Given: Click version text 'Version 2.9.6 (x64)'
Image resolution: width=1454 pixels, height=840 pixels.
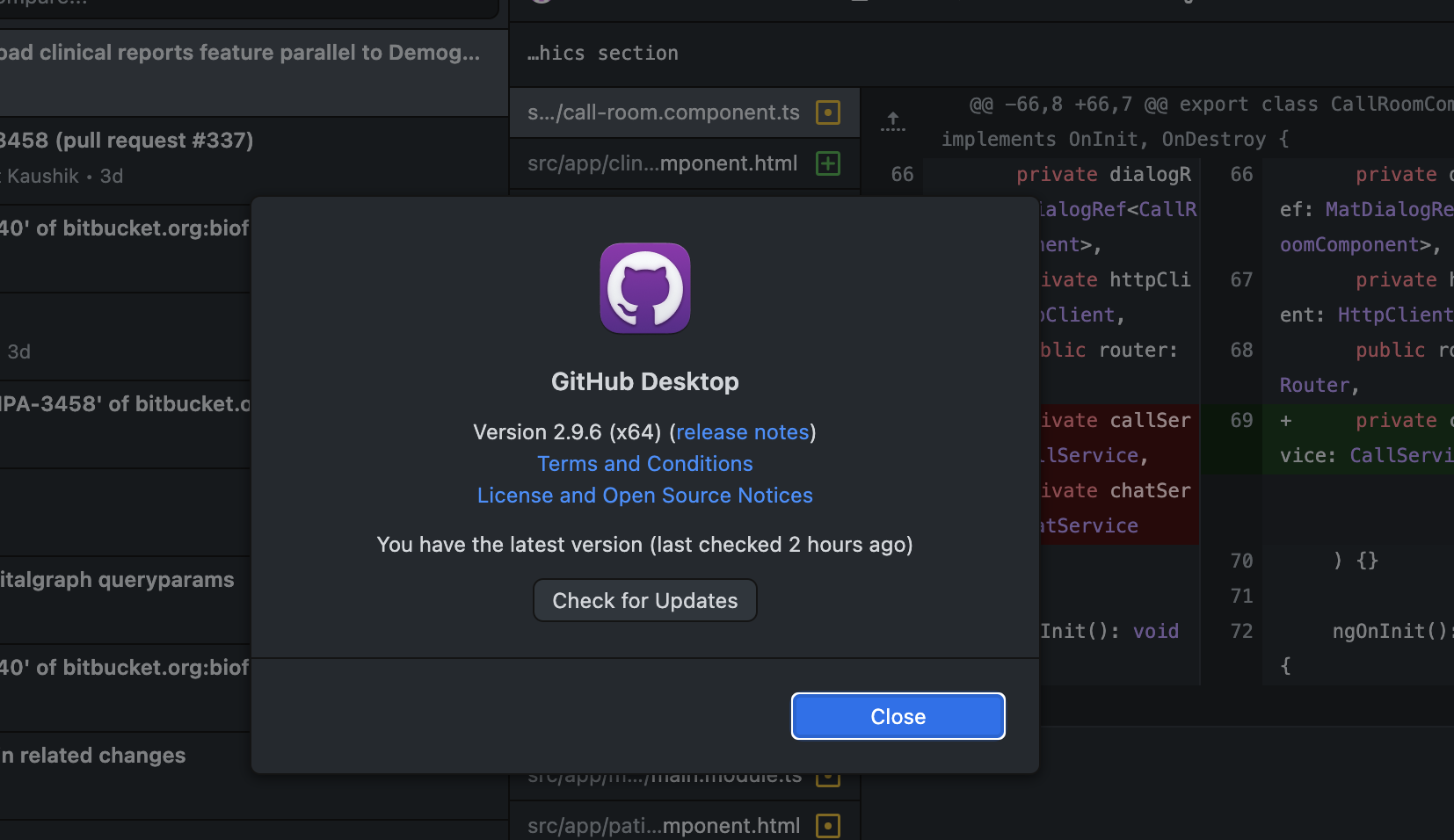Looking at the screenshot, I should click(x=567, y=432).
